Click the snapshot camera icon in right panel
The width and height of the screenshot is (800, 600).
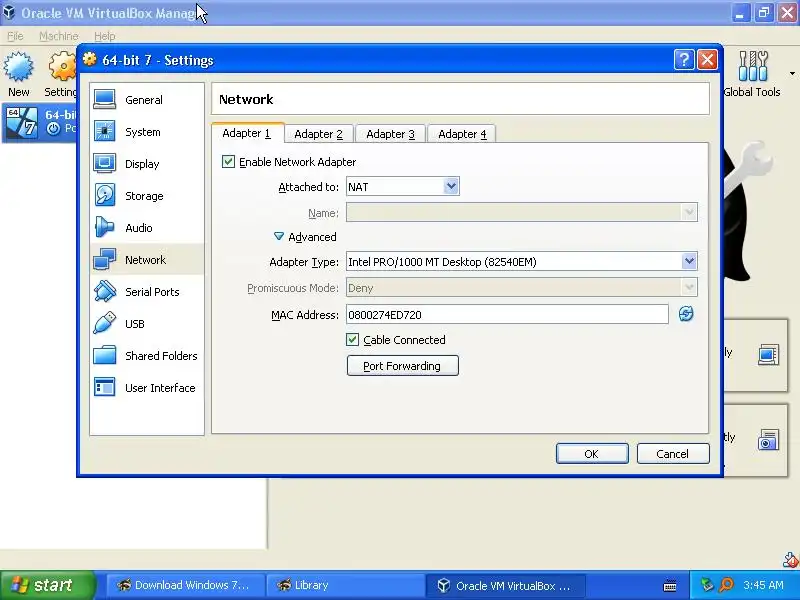pos(768,440)
